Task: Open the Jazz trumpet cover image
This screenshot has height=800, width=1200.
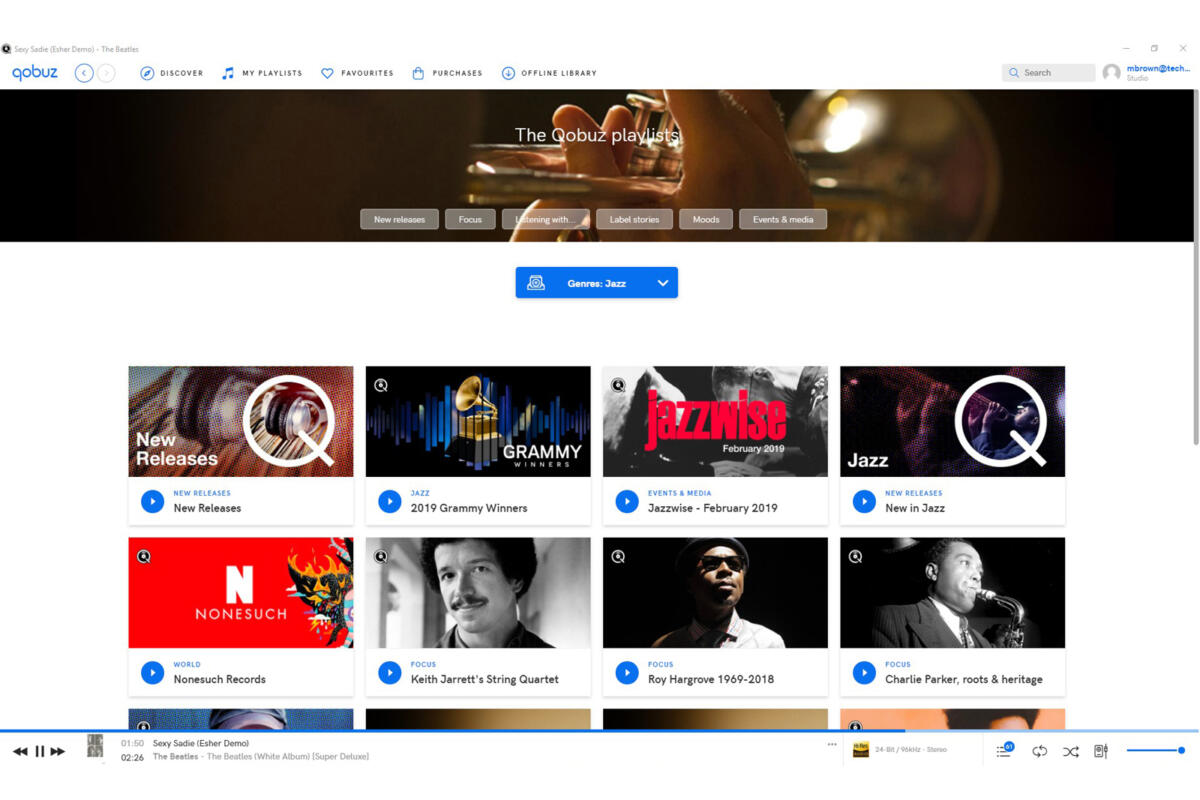Action: [x=952, y=421]
